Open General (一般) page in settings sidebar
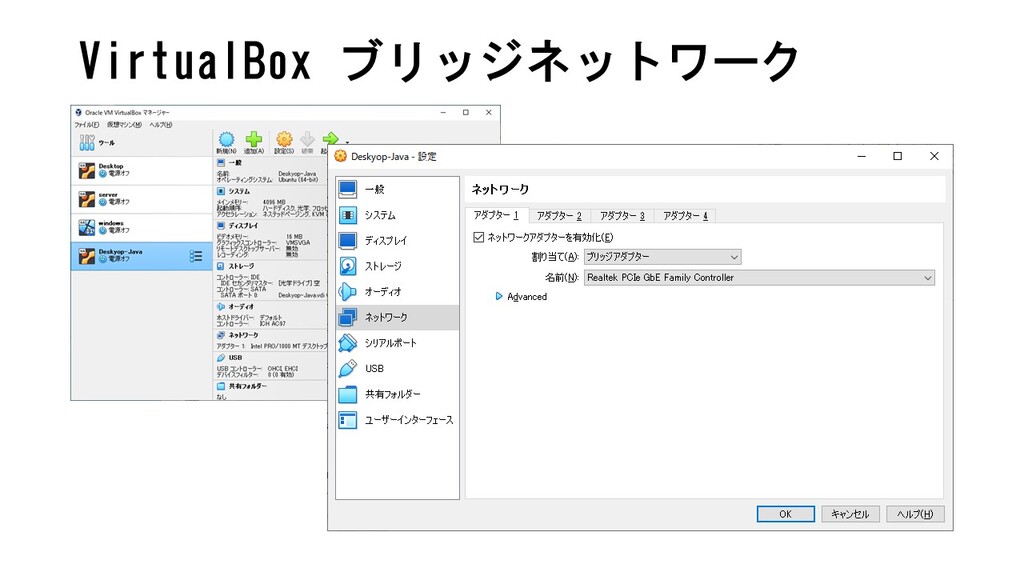The width and height of the screenshot is (1024, 576). tap(397, 189)
